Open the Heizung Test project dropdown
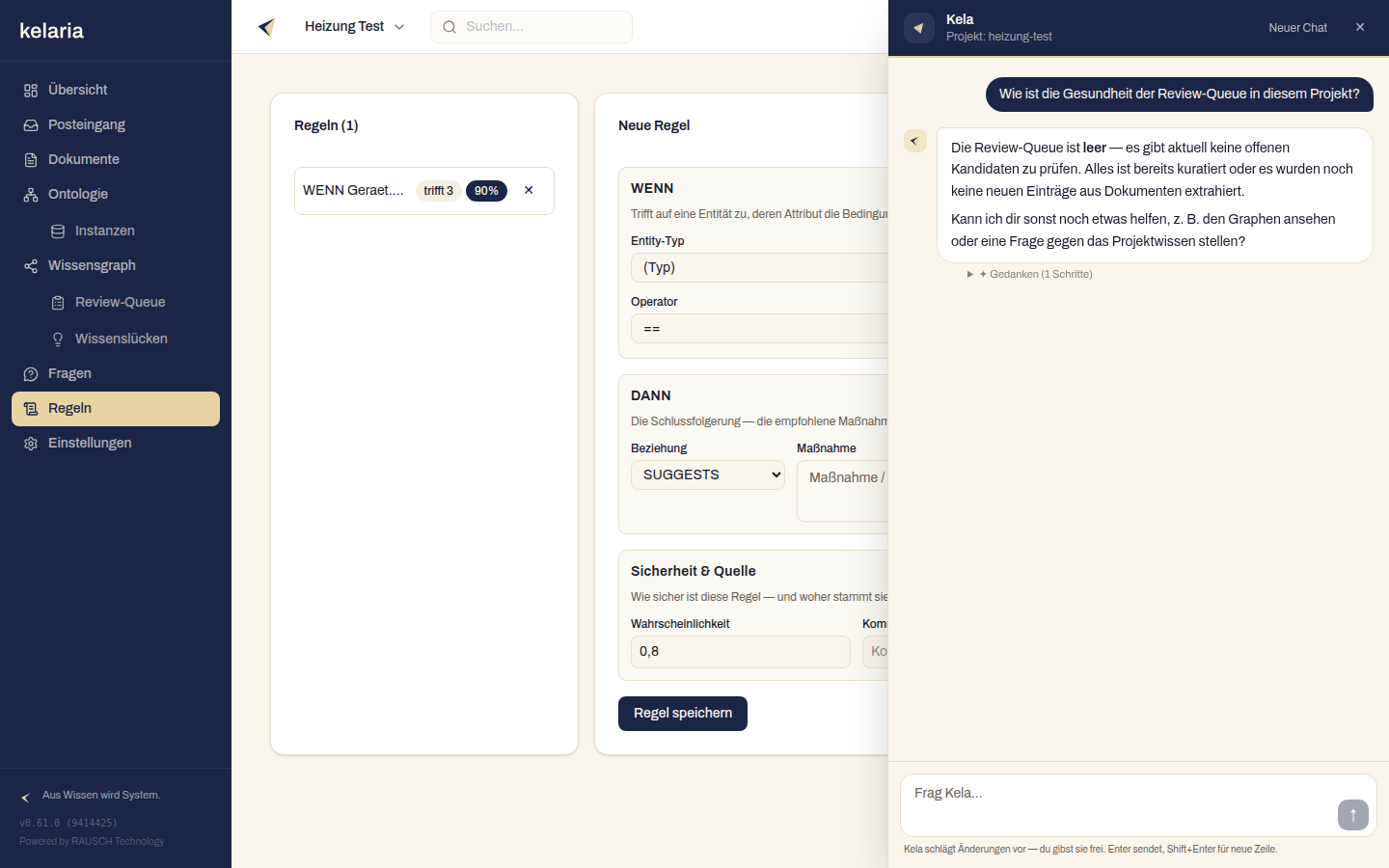 [355, 27]
